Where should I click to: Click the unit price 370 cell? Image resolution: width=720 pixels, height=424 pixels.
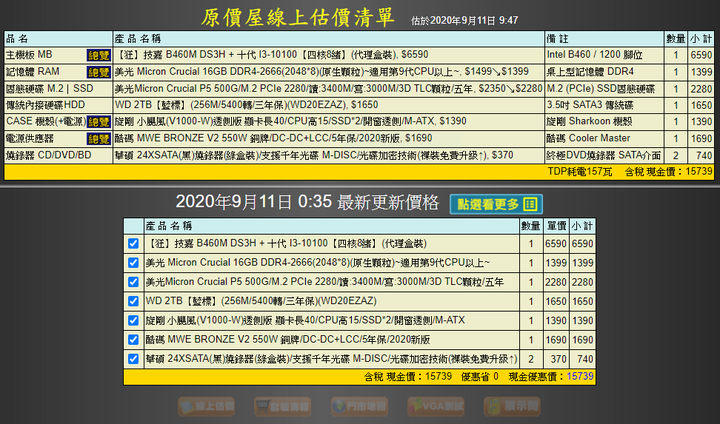click(x=556, y=359)
